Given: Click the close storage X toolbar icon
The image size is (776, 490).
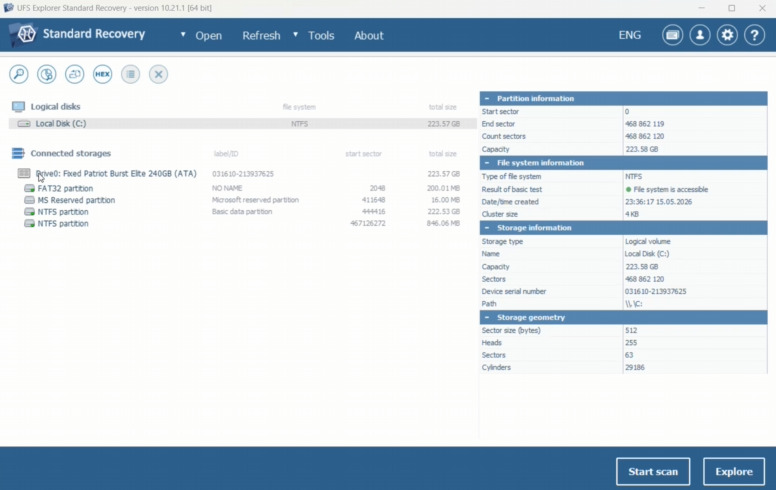Looking at the screenshot, I should click(x=158, y=74).
